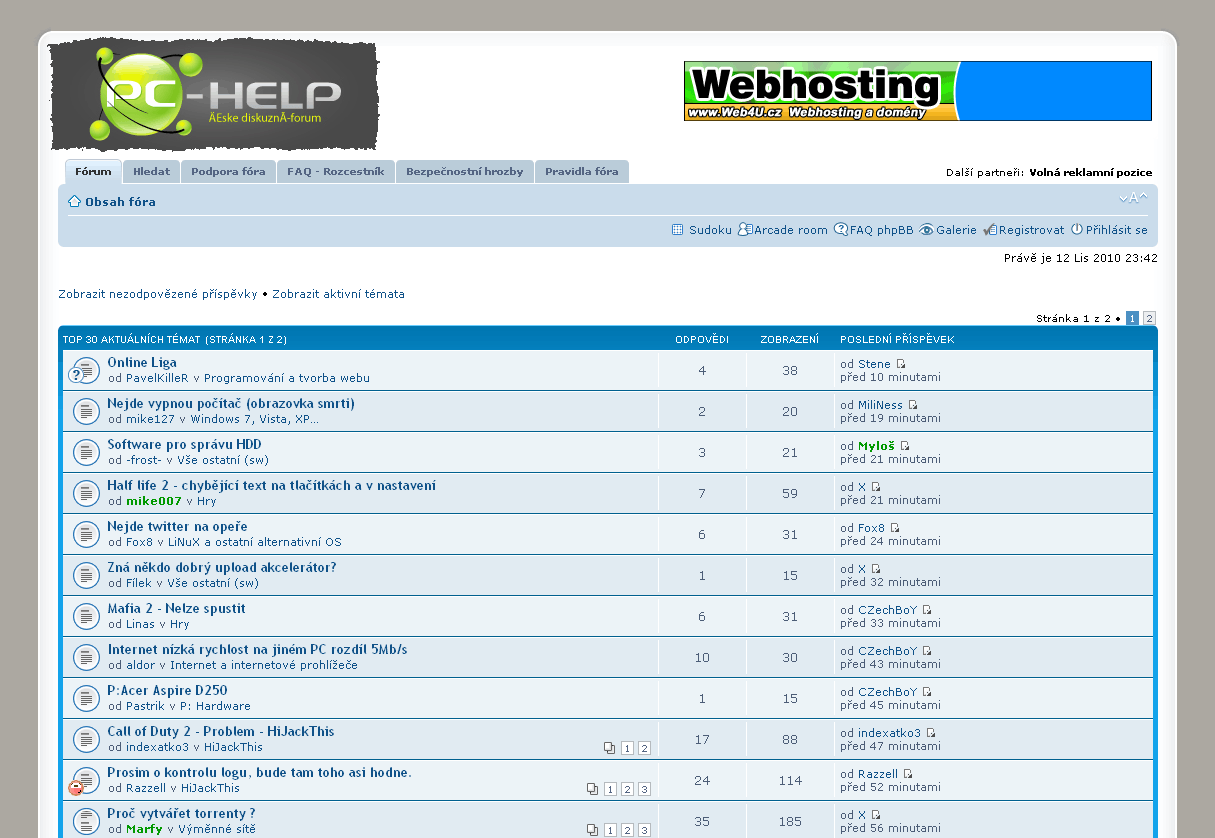Open user CZechBoY's profile in Mafia 2 row
The height and width of the screenshot is (838, 1215).
[x=887, y=610]
